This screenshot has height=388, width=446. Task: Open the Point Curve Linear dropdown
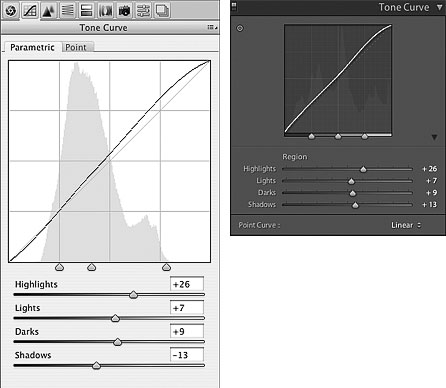click(406, 225)
